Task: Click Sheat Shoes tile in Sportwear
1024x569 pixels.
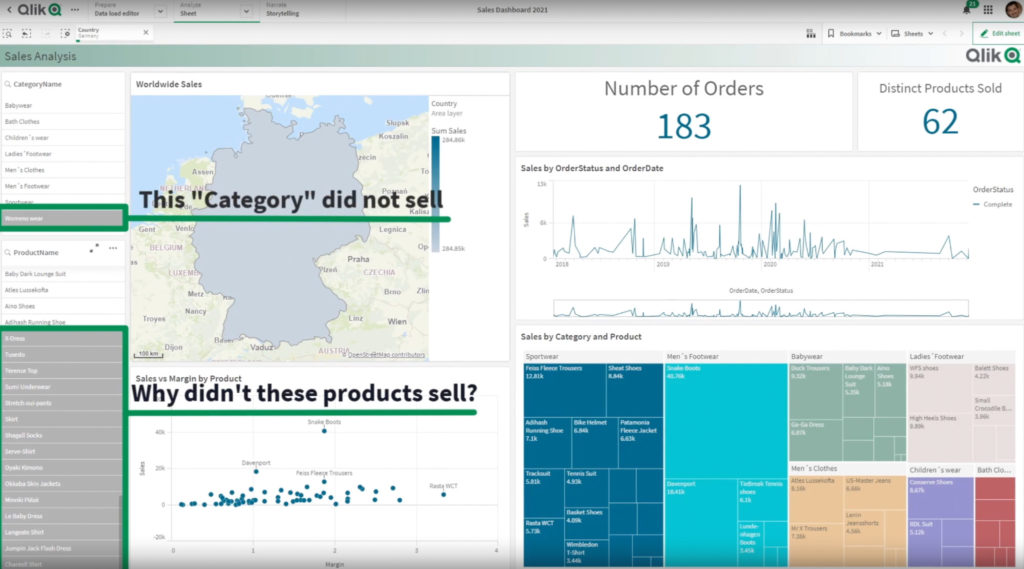Action: point(634,390)
